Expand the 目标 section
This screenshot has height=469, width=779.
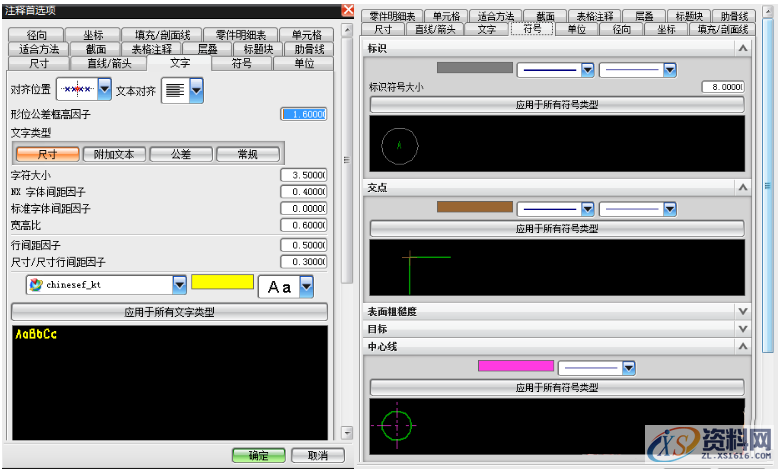pyautogui.click(x=742, y=328)
